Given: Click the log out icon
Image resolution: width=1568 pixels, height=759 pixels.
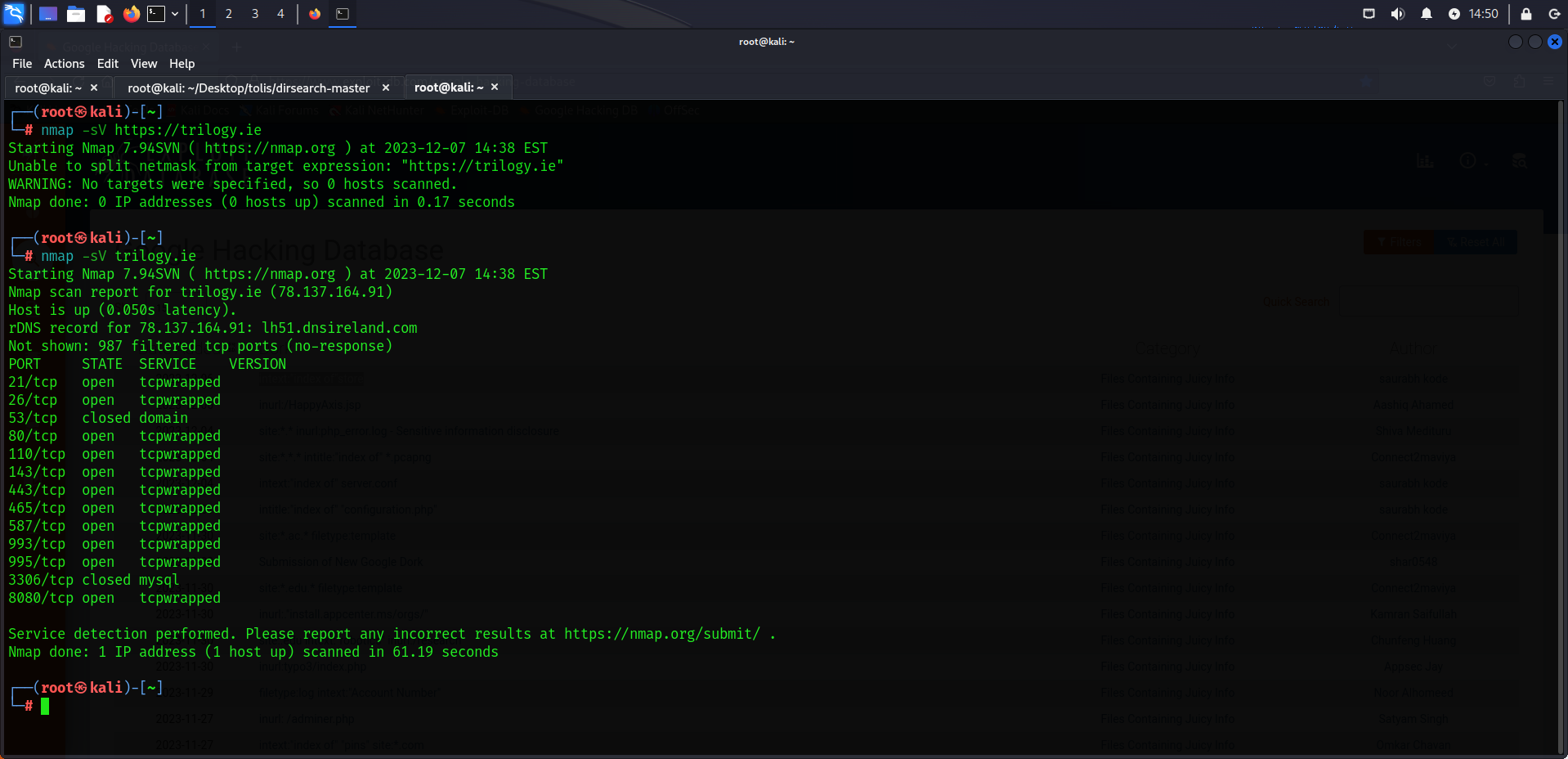Looking at the screenshot, I should [1554, 14].
